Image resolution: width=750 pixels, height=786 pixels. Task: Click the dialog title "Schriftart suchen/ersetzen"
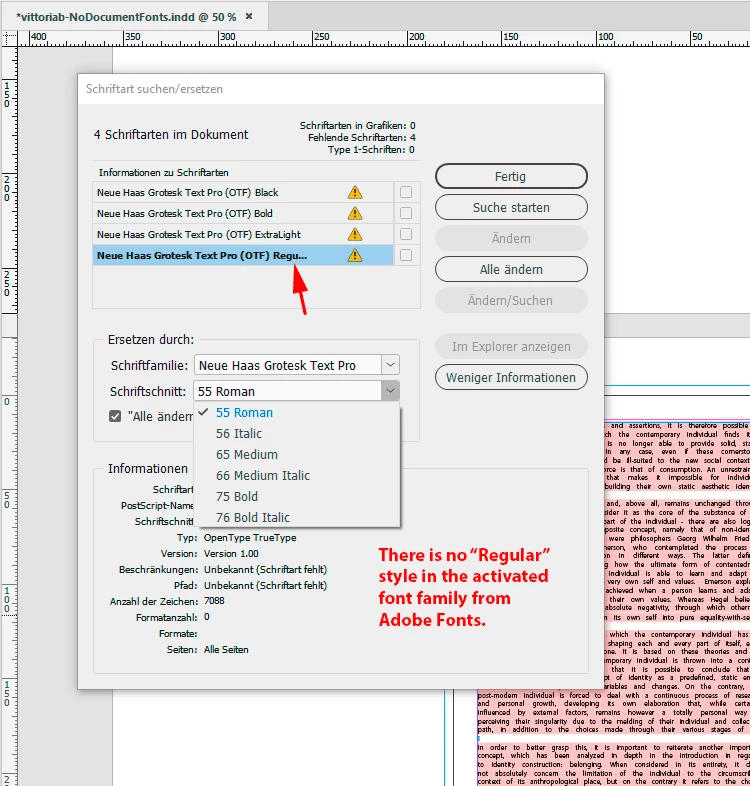click(154, 89)
